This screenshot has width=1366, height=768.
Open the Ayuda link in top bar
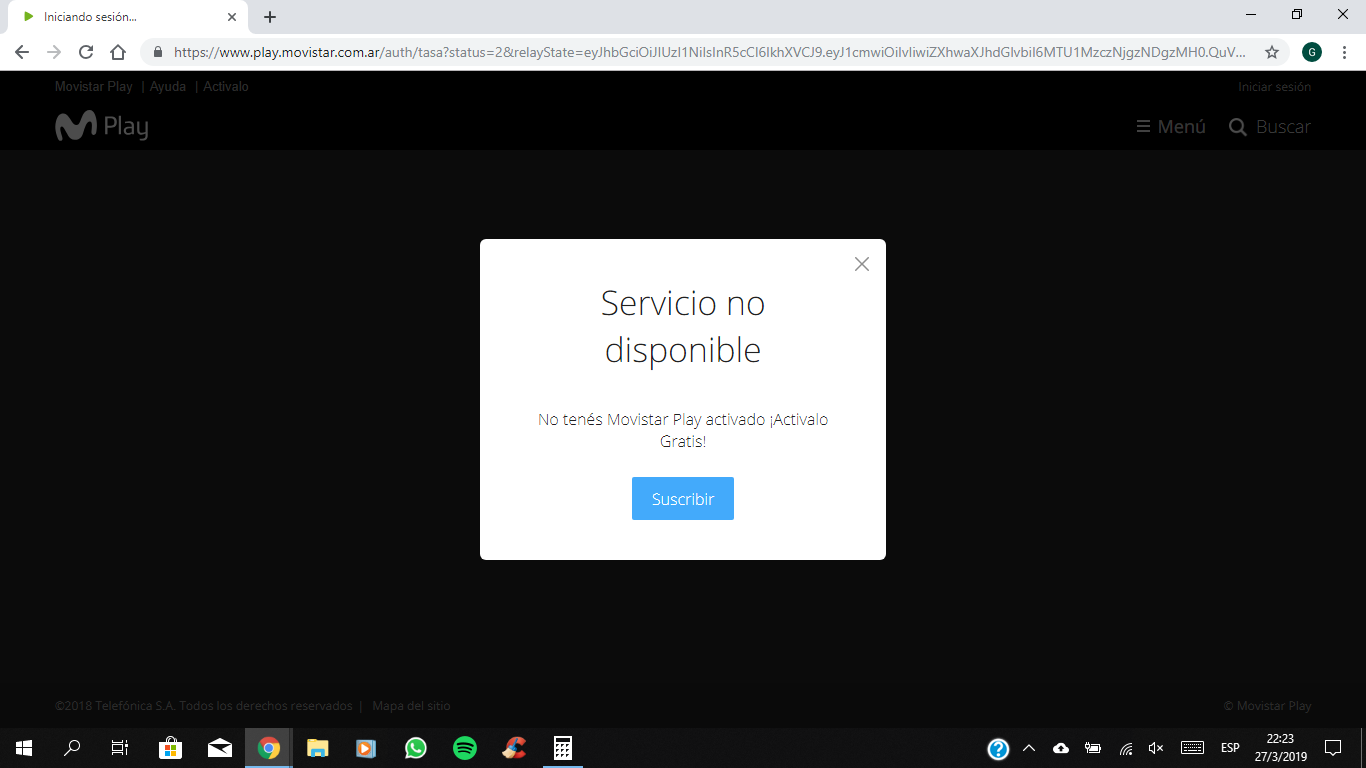pos(168,87)
